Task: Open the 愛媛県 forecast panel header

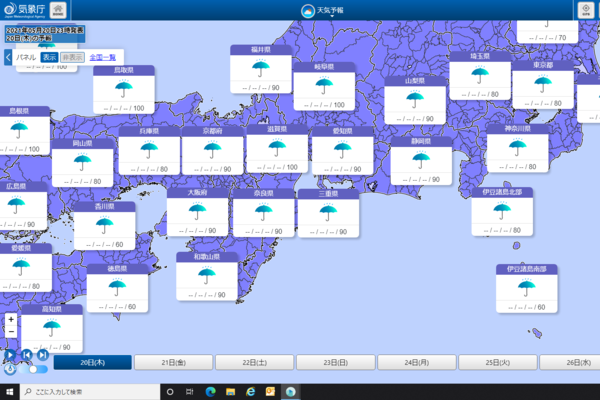Action: (x=24, y=248)
